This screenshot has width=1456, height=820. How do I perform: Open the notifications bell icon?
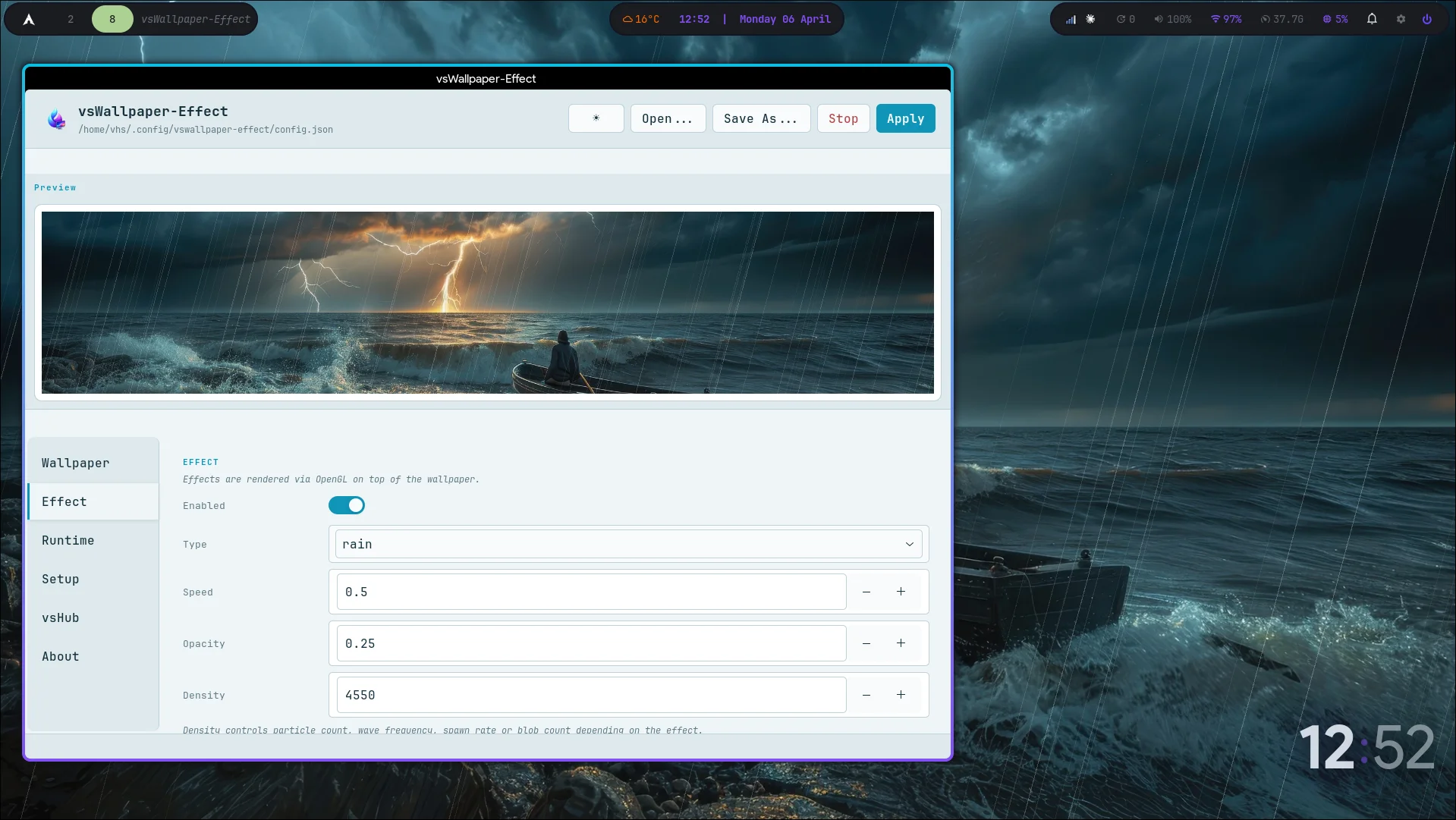coord(1372,19)
